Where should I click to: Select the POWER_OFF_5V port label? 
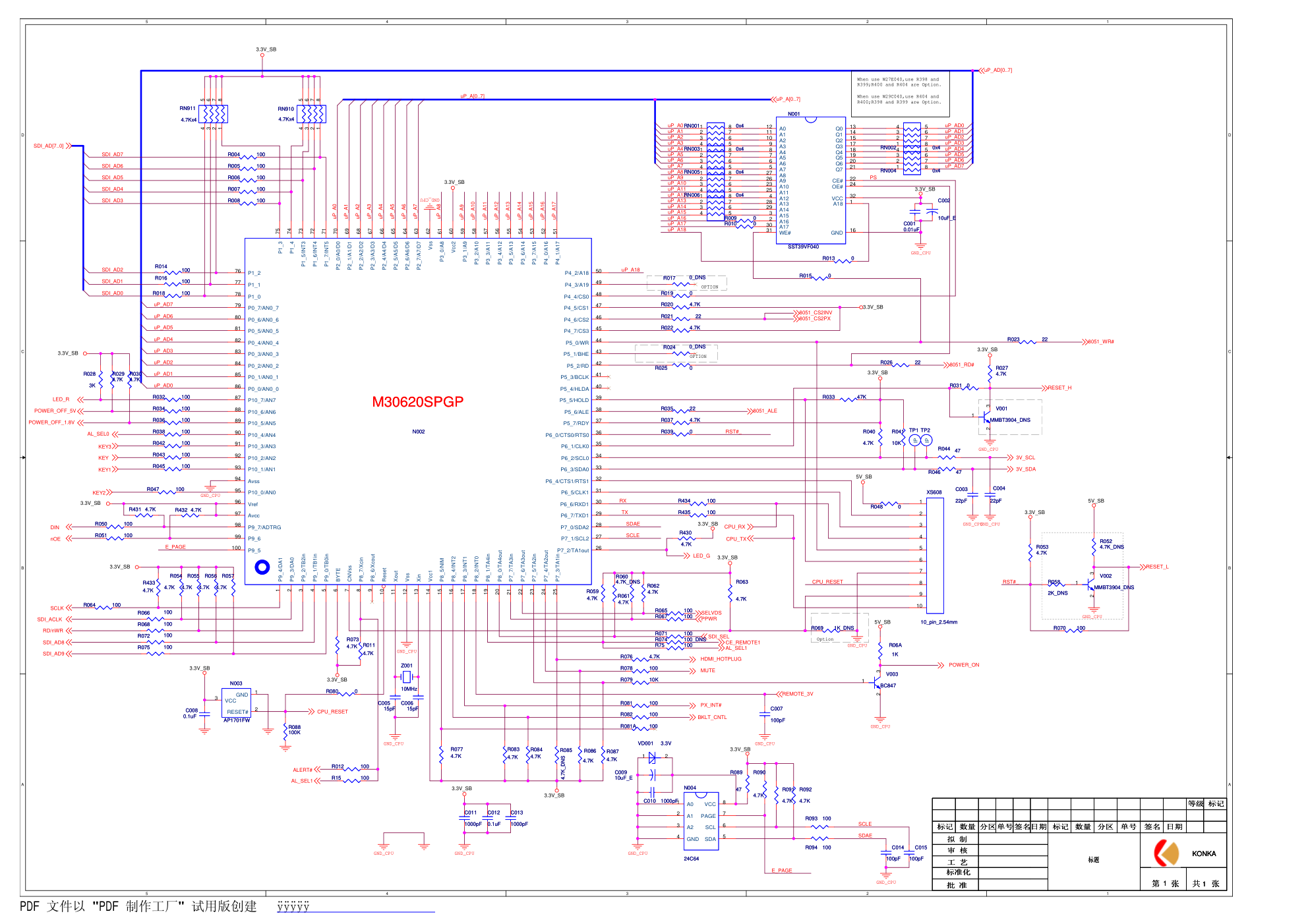(55, 411)
